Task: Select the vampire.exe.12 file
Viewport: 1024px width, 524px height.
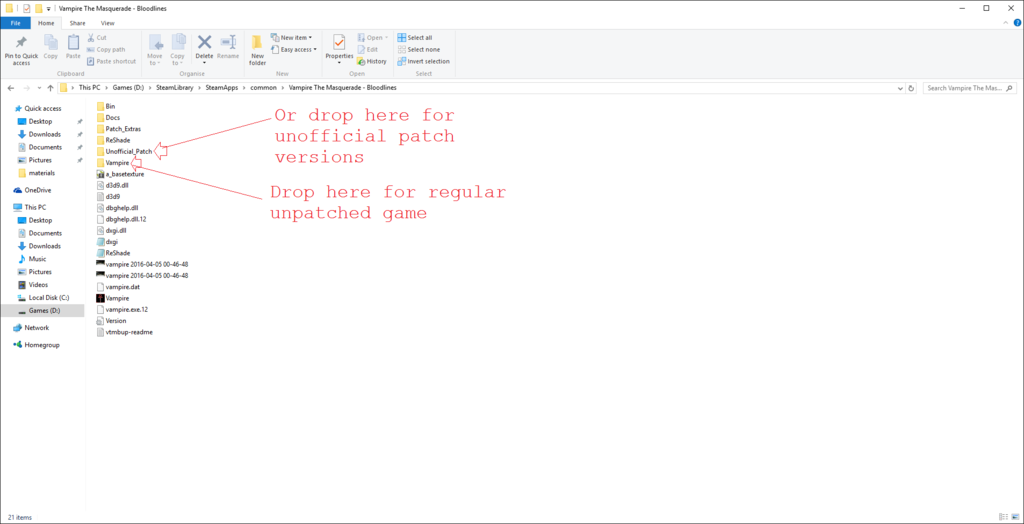Action: click(x=121, y=310)
